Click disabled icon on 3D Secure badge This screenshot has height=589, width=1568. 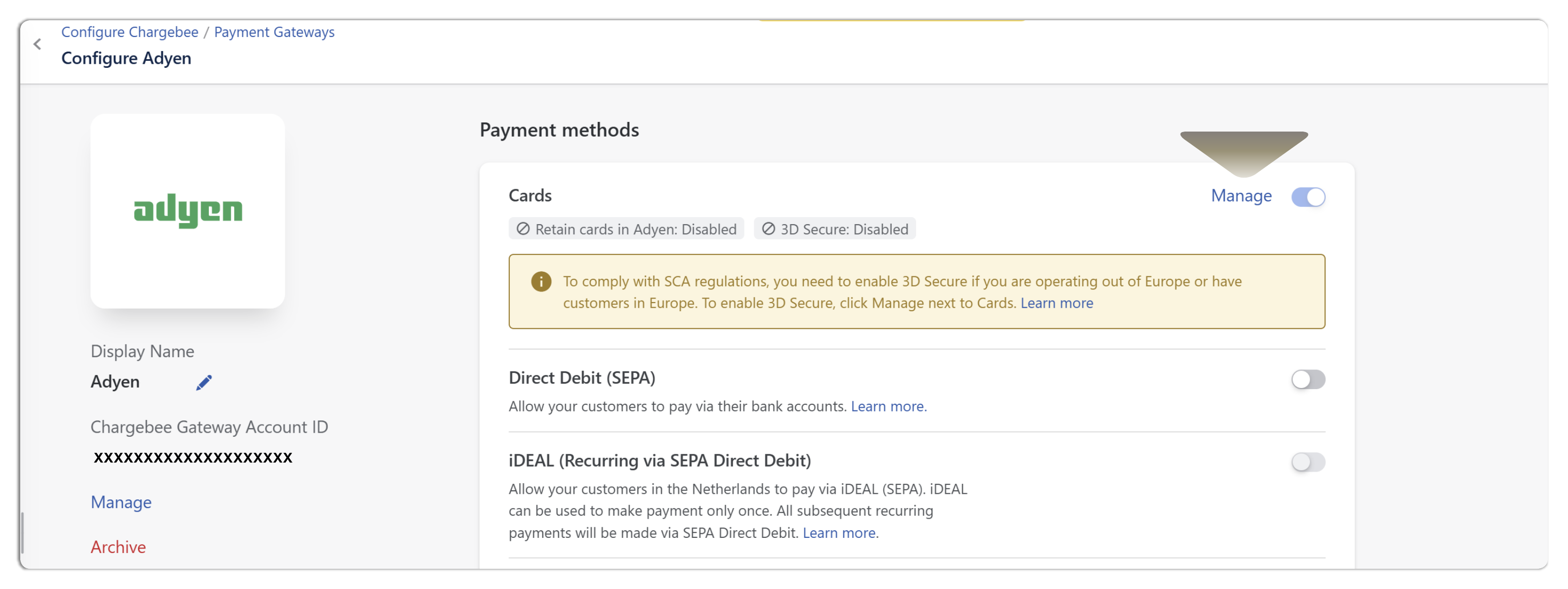pyautogui.click(x=768, y=229)
